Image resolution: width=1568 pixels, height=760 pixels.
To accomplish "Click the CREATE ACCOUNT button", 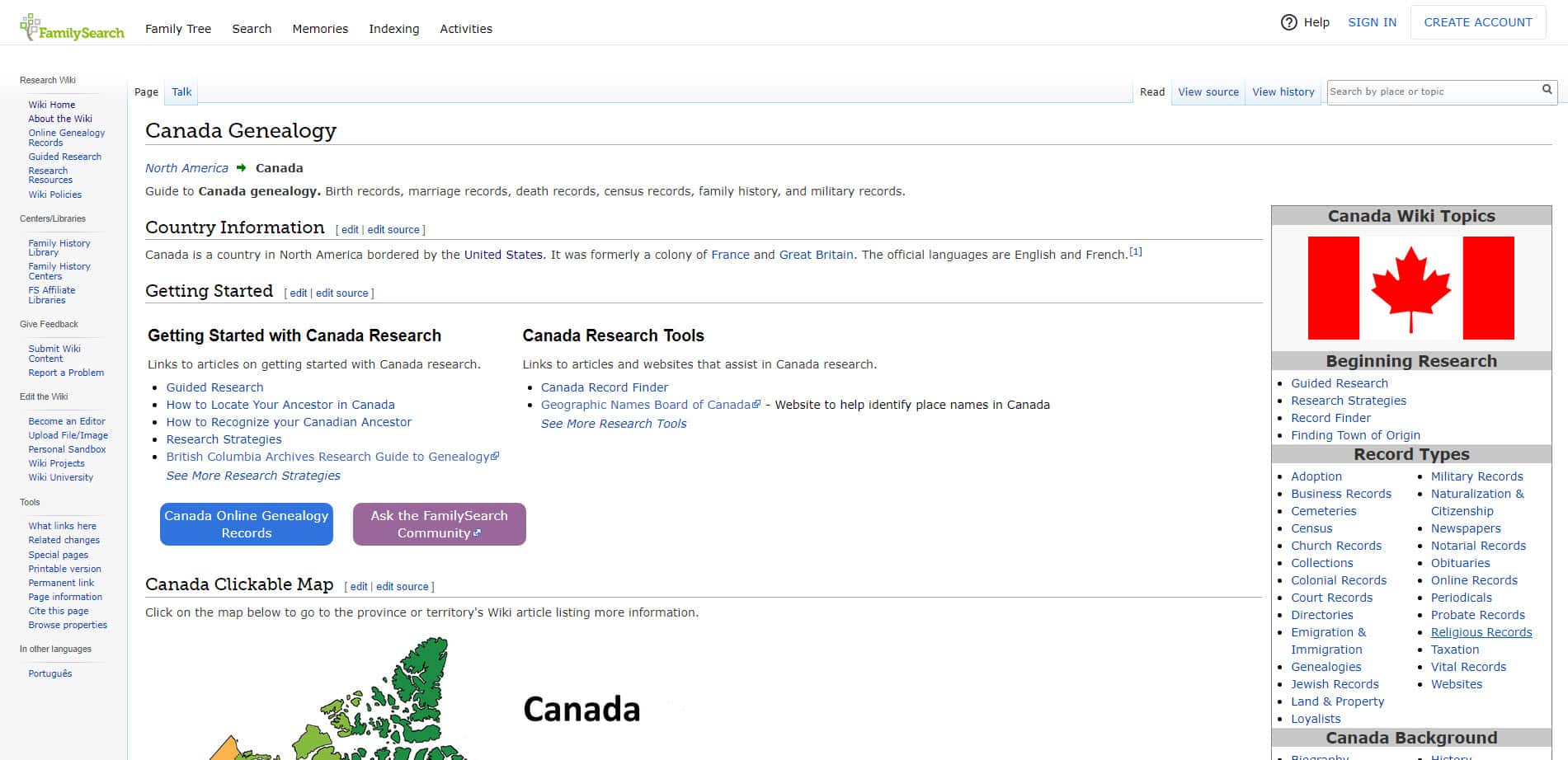I will 1477,22.
